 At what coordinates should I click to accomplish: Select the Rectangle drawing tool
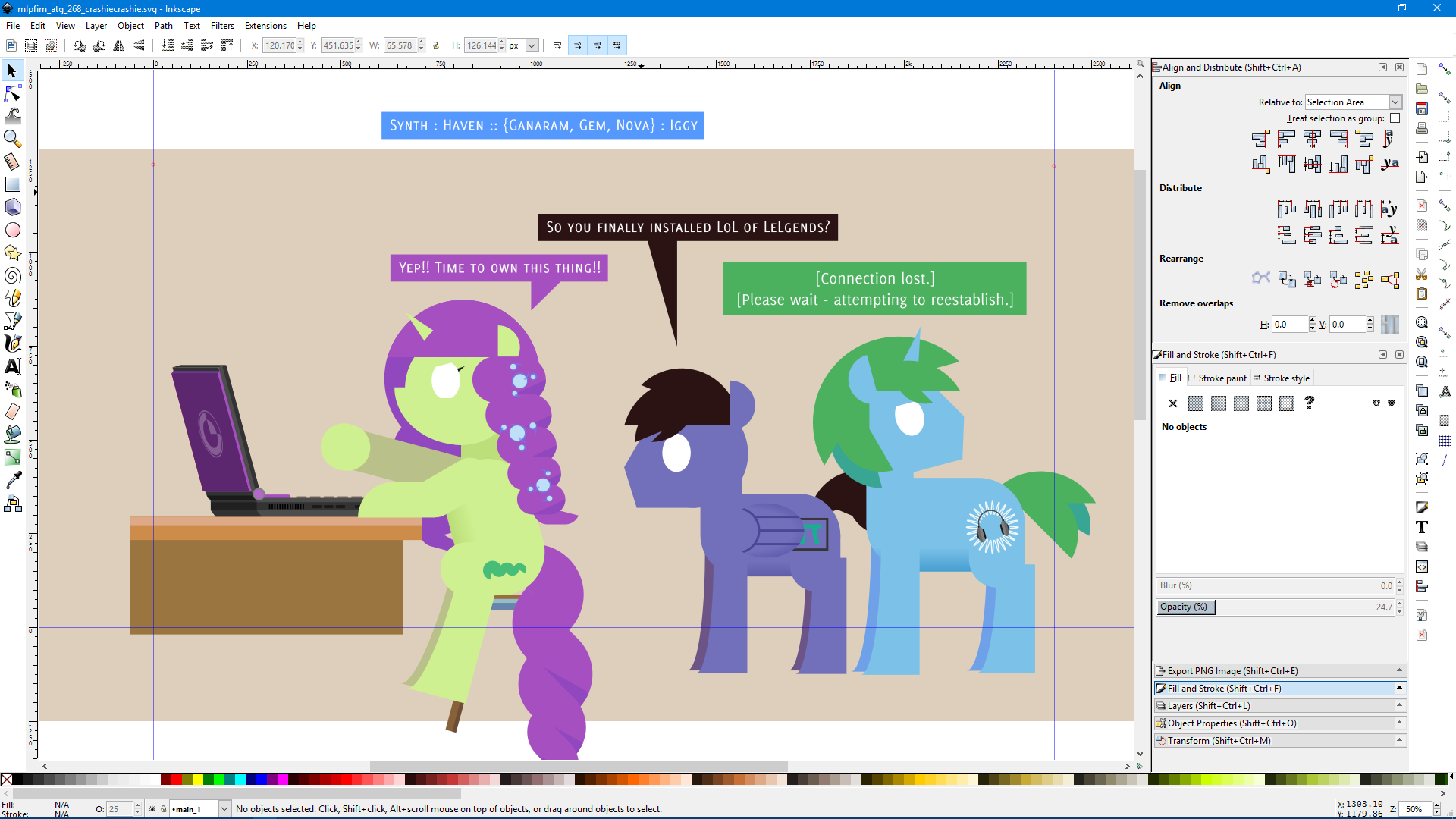[x=12, y=184]
